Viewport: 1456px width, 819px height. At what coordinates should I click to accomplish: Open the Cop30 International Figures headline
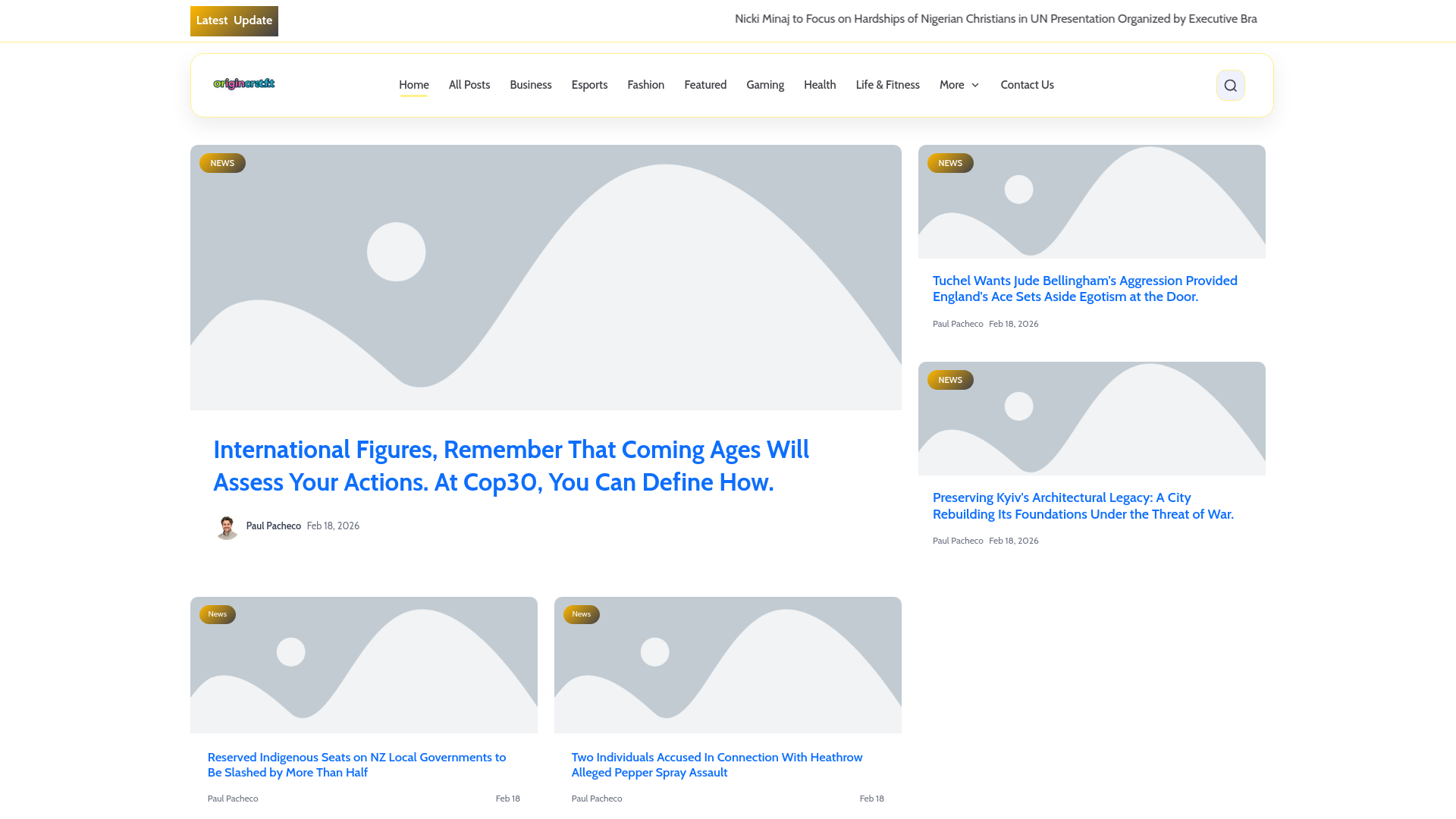(x=510, y=466)
